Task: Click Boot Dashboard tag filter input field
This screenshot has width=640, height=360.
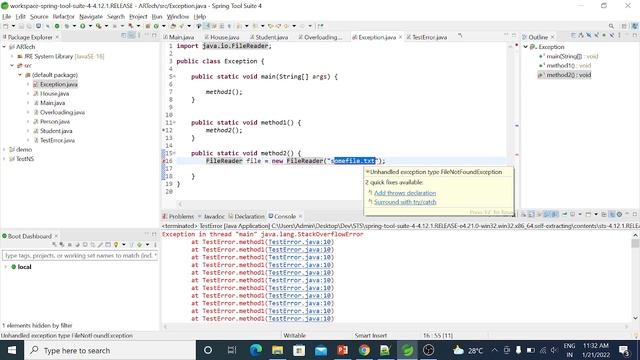Action: click(x=80, y=256)
